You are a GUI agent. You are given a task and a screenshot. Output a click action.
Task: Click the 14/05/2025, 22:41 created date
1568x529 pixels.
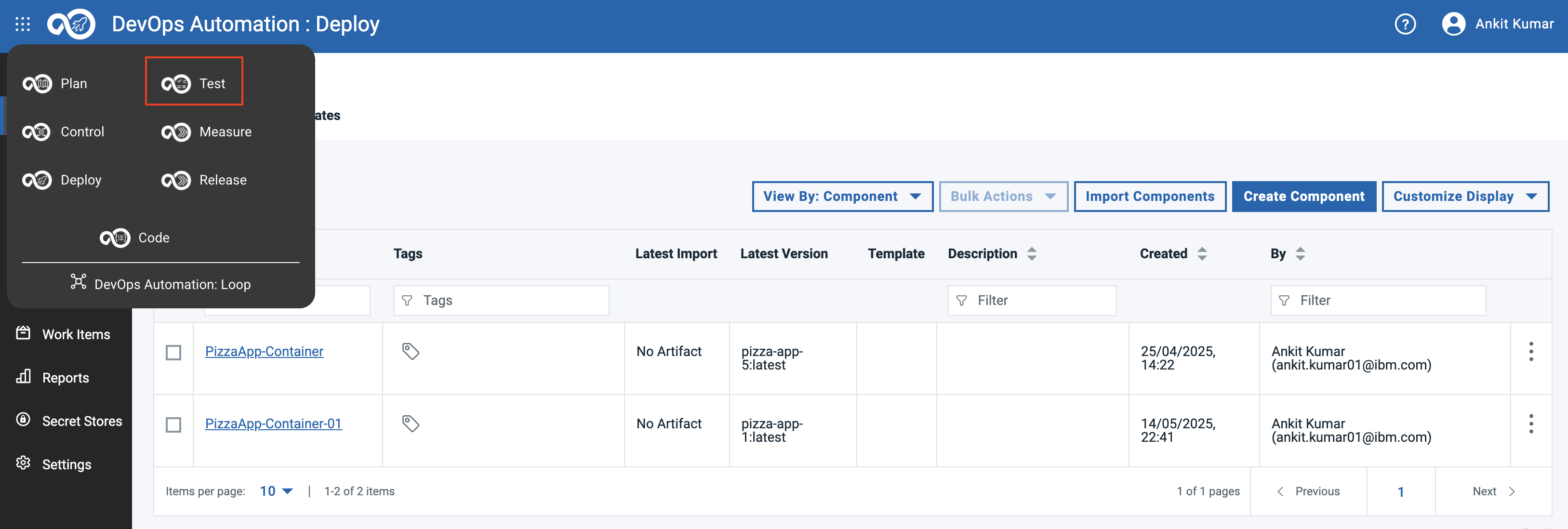click(x=1178, y=430)
